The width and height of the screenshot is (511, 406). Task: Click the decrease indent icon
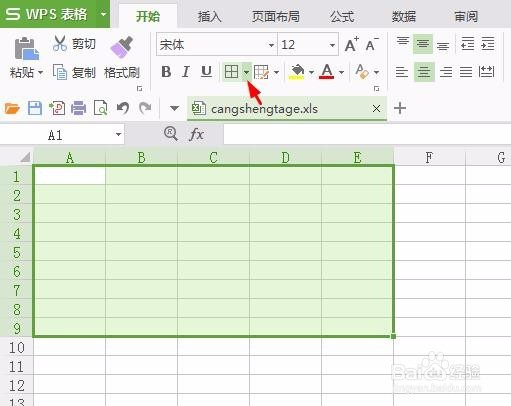pos(467,44)
